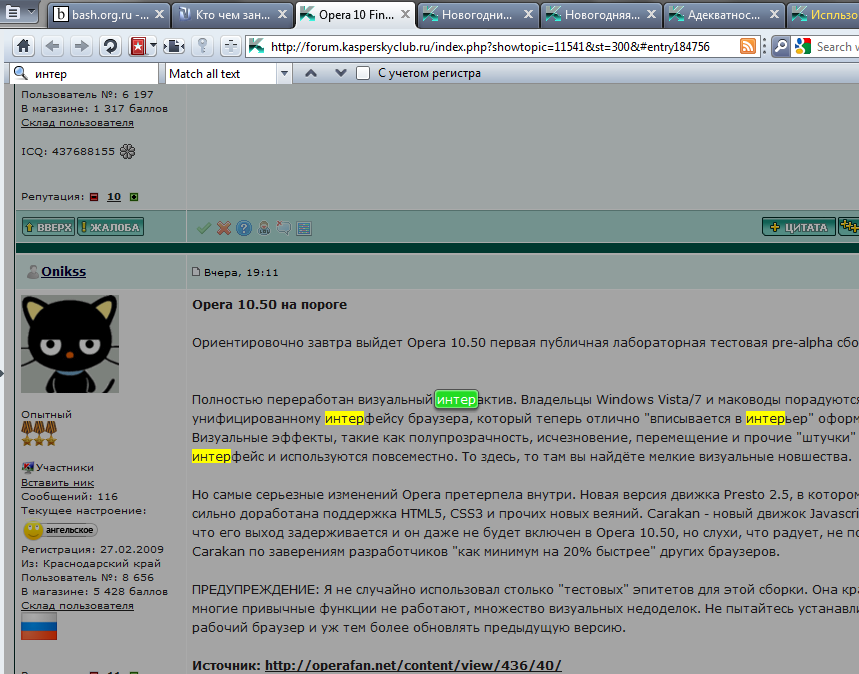Click the ВВЕРХ button

pos(48,227)
